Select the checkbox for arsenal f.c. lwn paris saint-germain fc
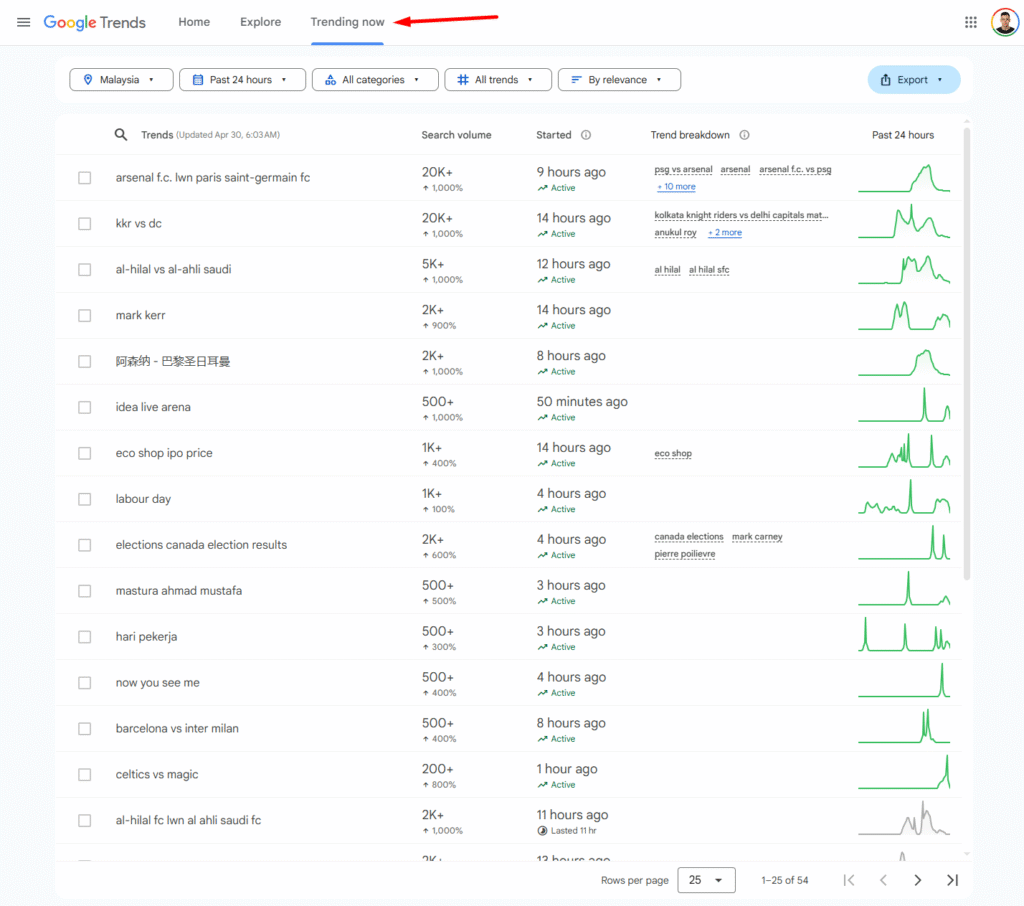 click(x=85, y=178)
